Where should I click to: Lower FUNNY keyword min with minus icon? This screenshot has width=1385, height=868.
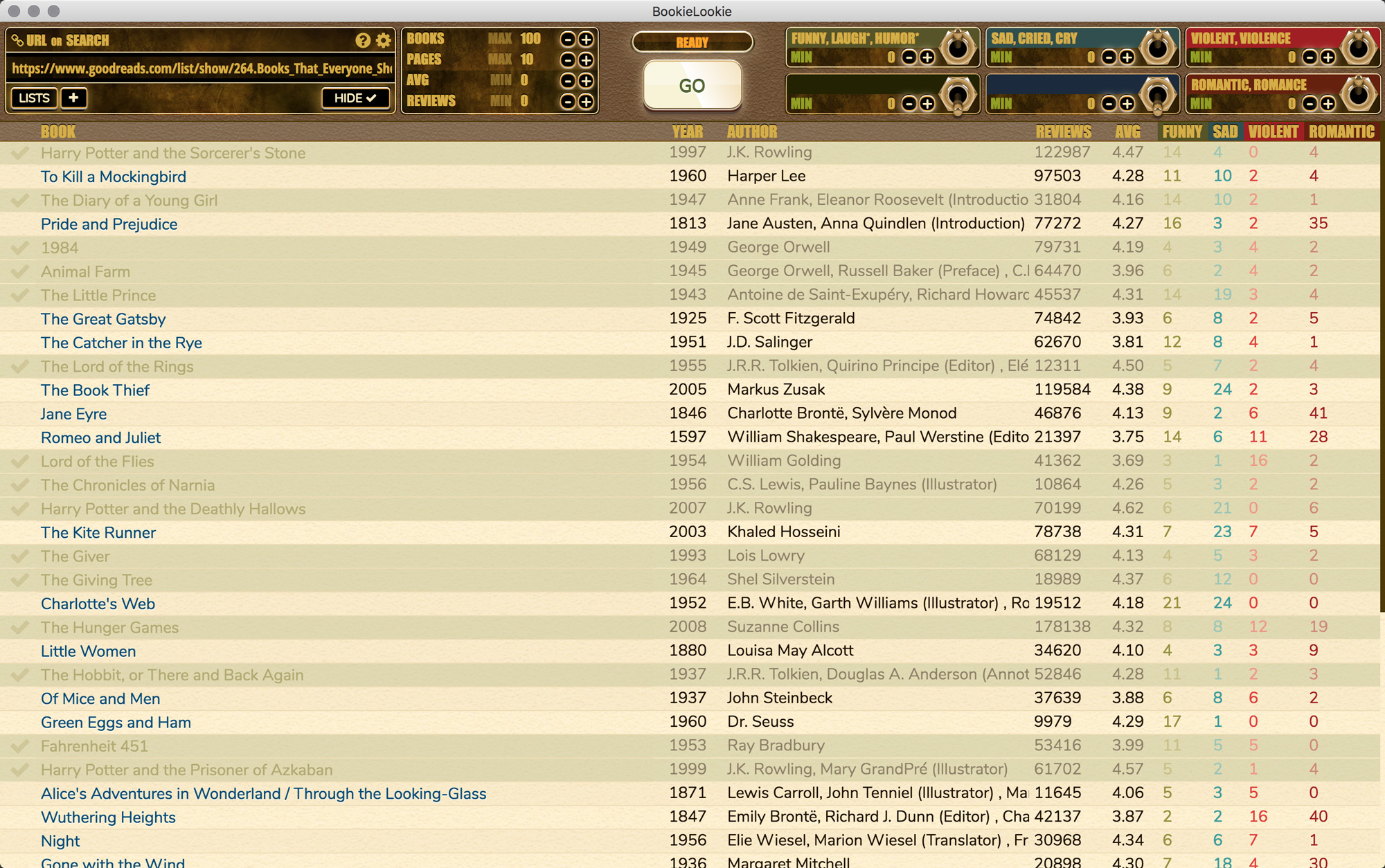tap(909, 57)
